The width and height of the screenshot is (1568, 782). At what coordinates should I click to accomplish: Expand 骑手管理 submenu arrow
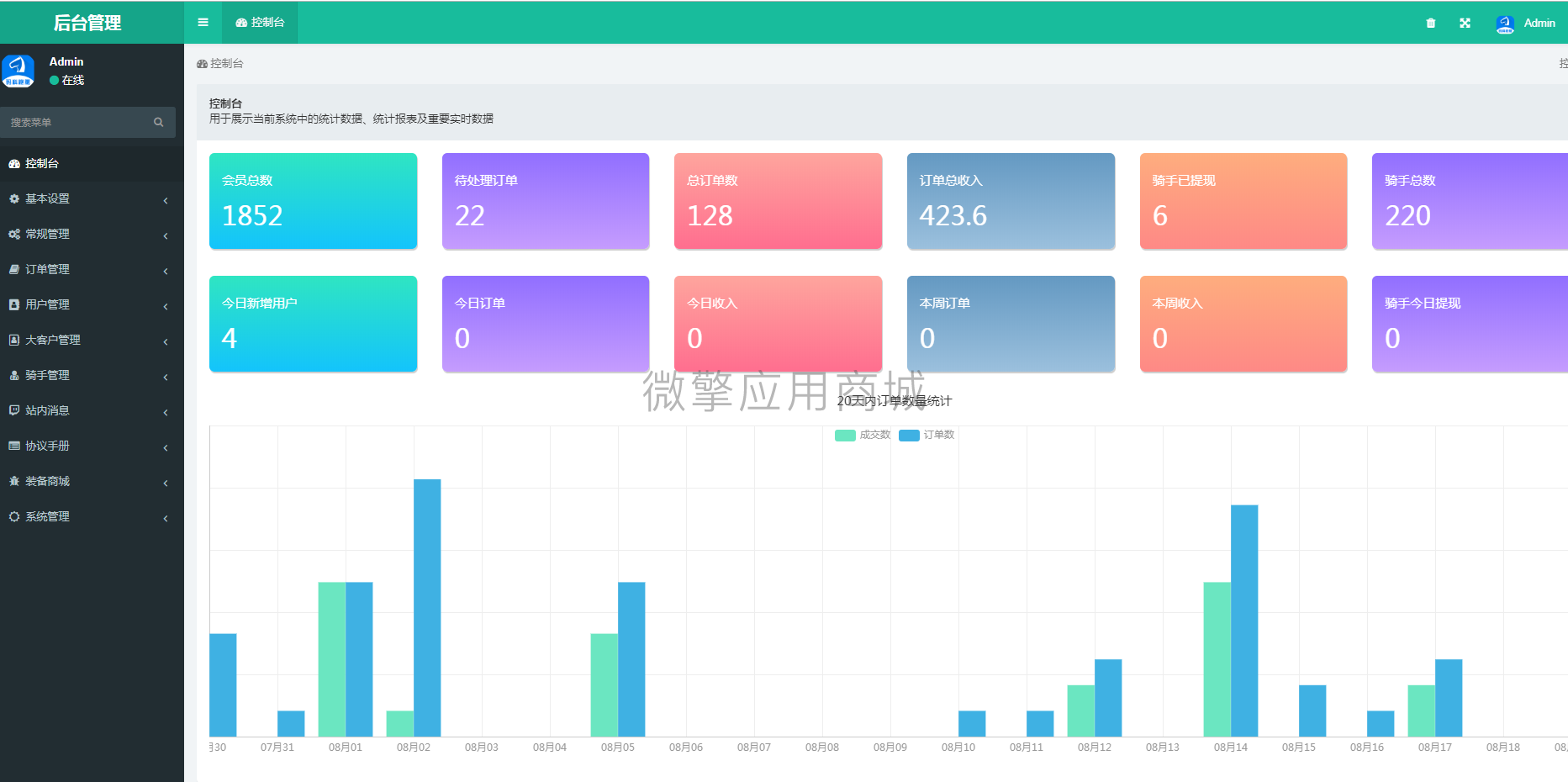[166, 377]
